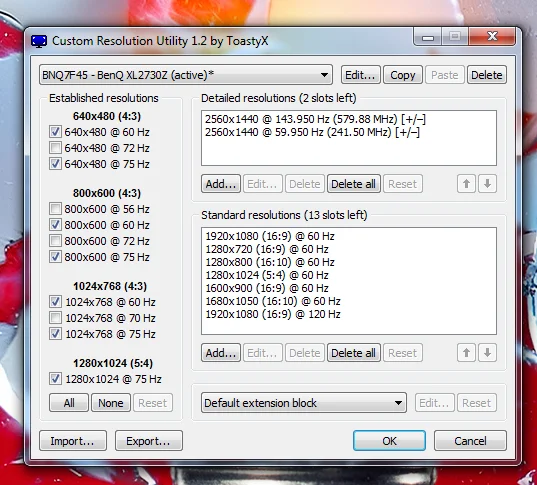Click Add under Detailed resolutions
The width and height of the screenshot is (537, 485).
(x=221, y=184)
